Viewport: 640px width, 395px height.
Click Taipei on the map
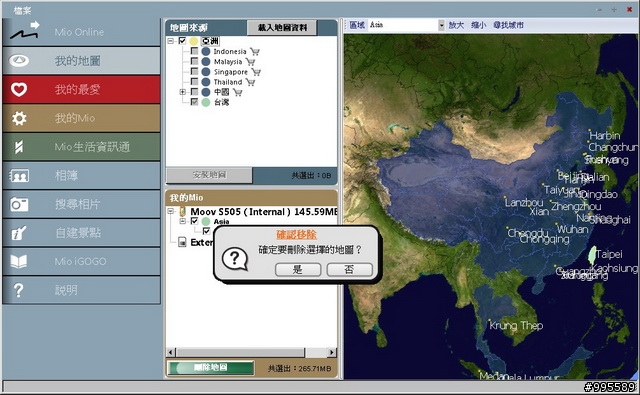point(609,254)
